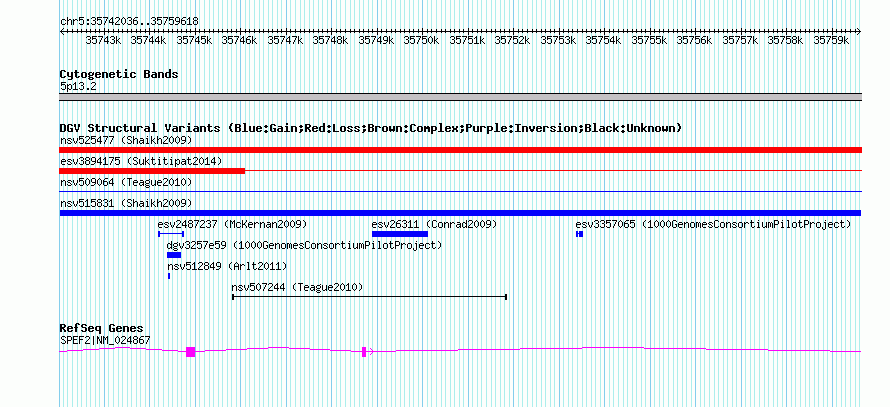This screenshot has height=407, width=890.
Task: Click the DGV Structural Variants track title
Action: (371, 128)
